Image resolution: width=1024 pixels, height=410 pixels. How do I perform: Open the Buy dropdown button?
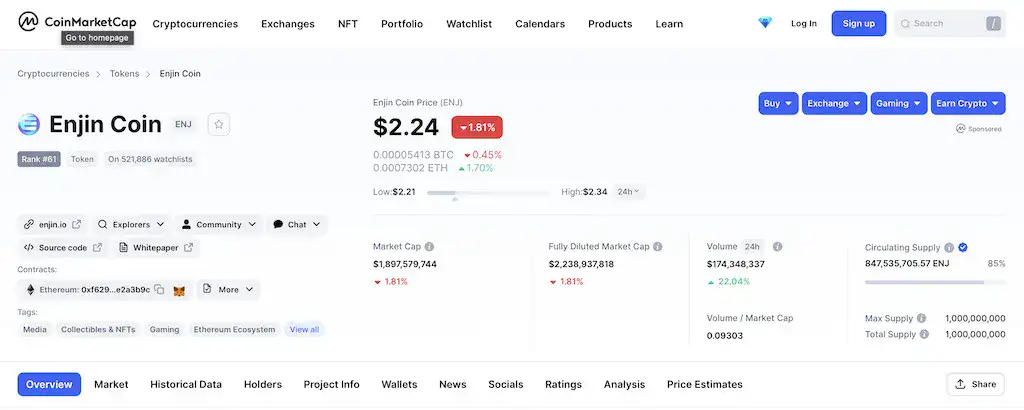click(778, 103)
